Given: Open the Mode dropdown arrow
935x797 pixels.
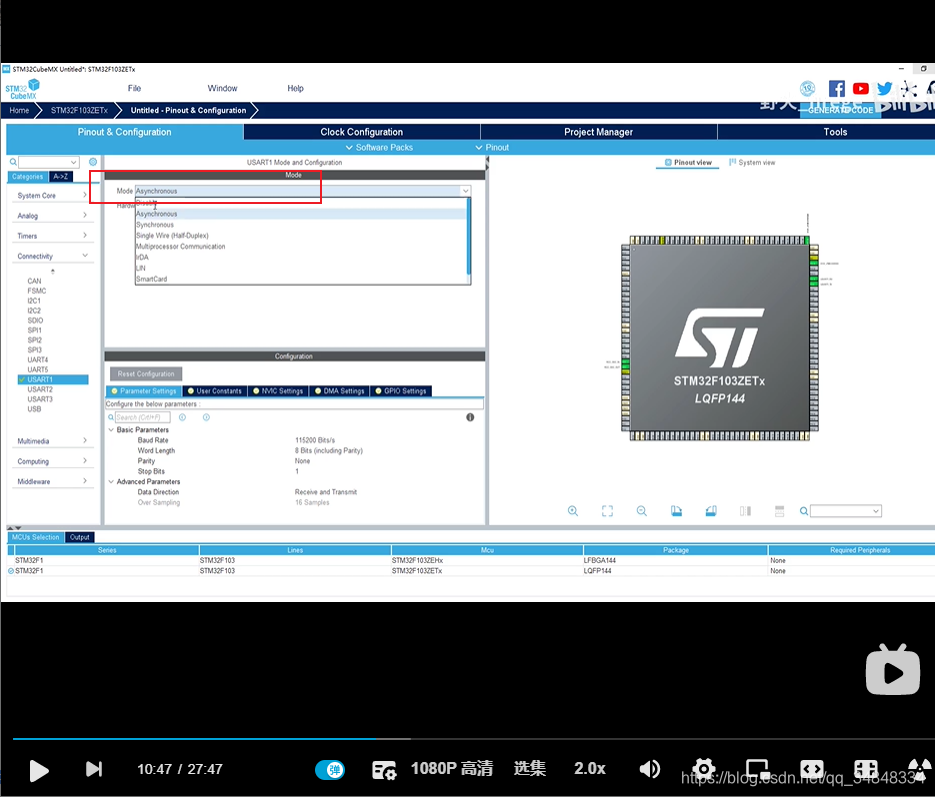Looking at the screenshot, I should (465, 191).
